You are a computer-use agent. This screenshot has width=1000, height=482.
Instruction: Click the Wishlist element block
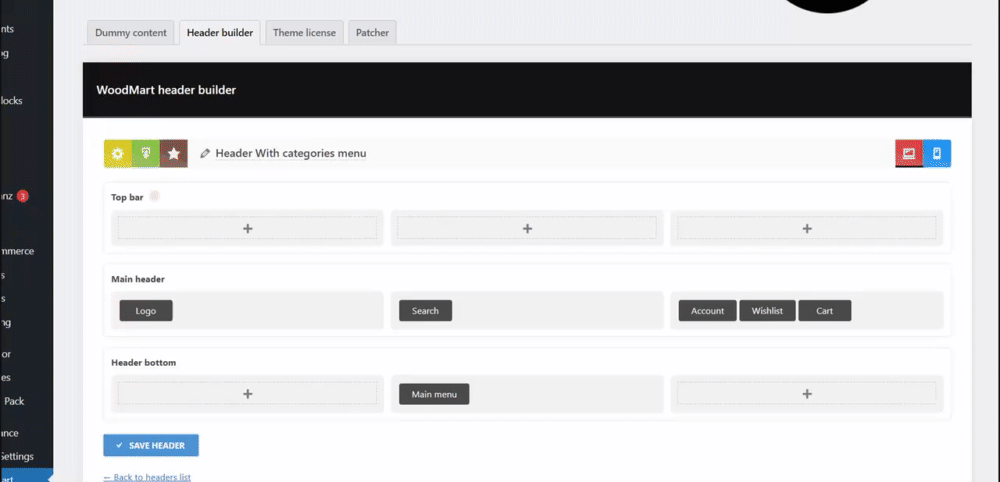coord(767,310)
